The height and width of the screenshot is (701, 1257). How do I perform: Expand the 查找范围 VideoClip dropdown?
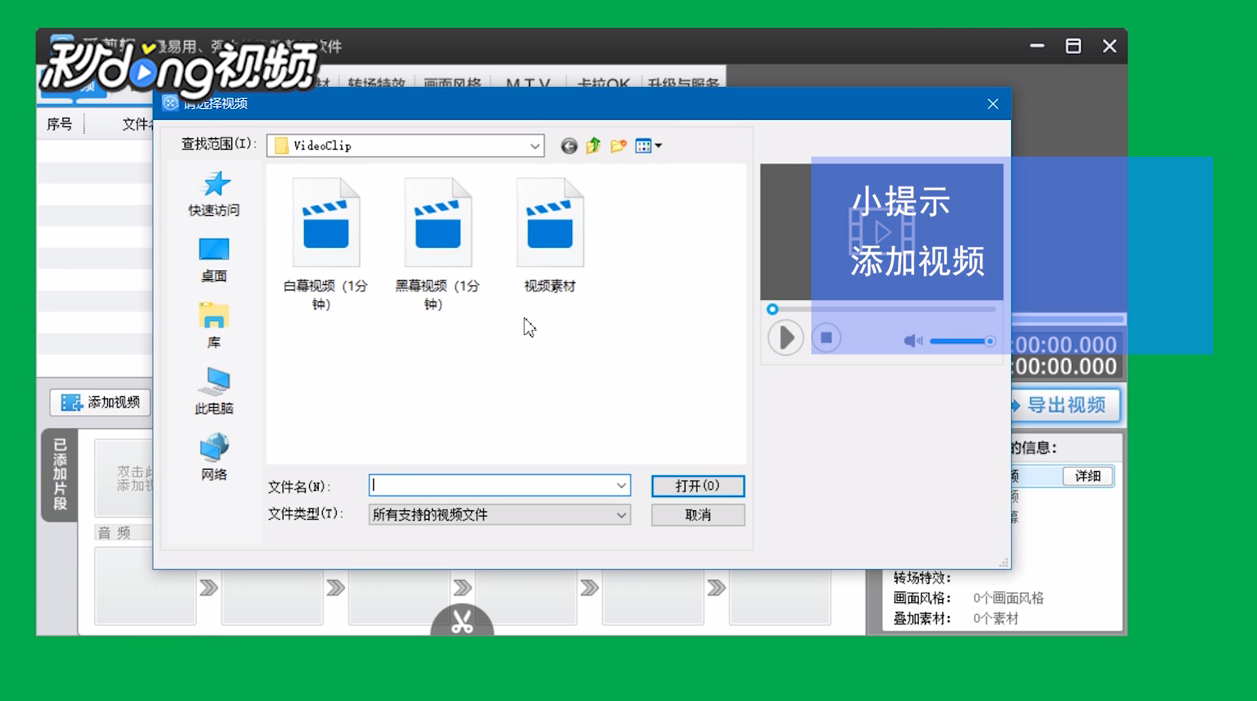click(x=535, y=146)
